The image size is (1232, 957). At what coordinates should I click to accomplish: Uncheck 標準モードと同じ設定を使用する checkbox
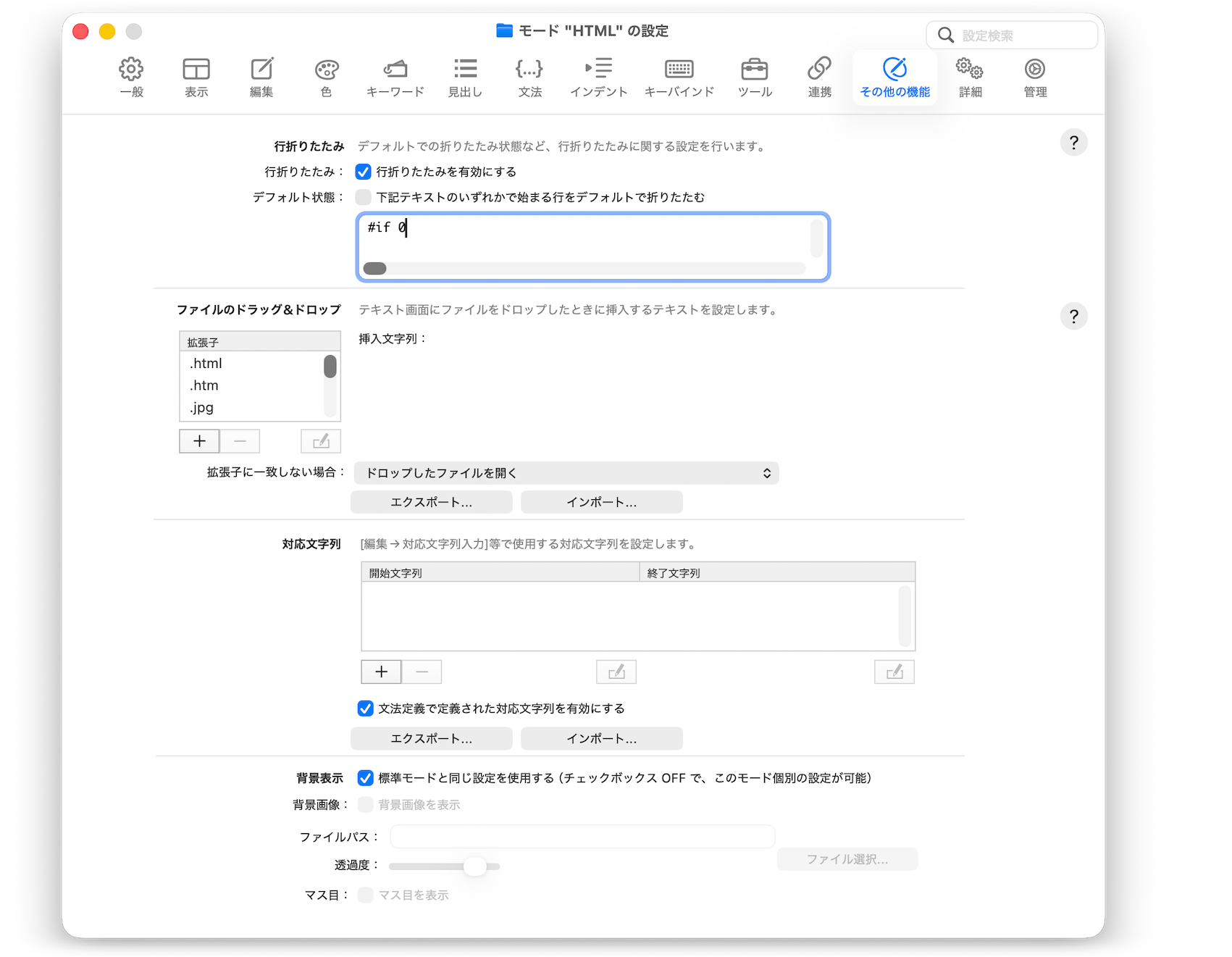click(x=366, y=778)
